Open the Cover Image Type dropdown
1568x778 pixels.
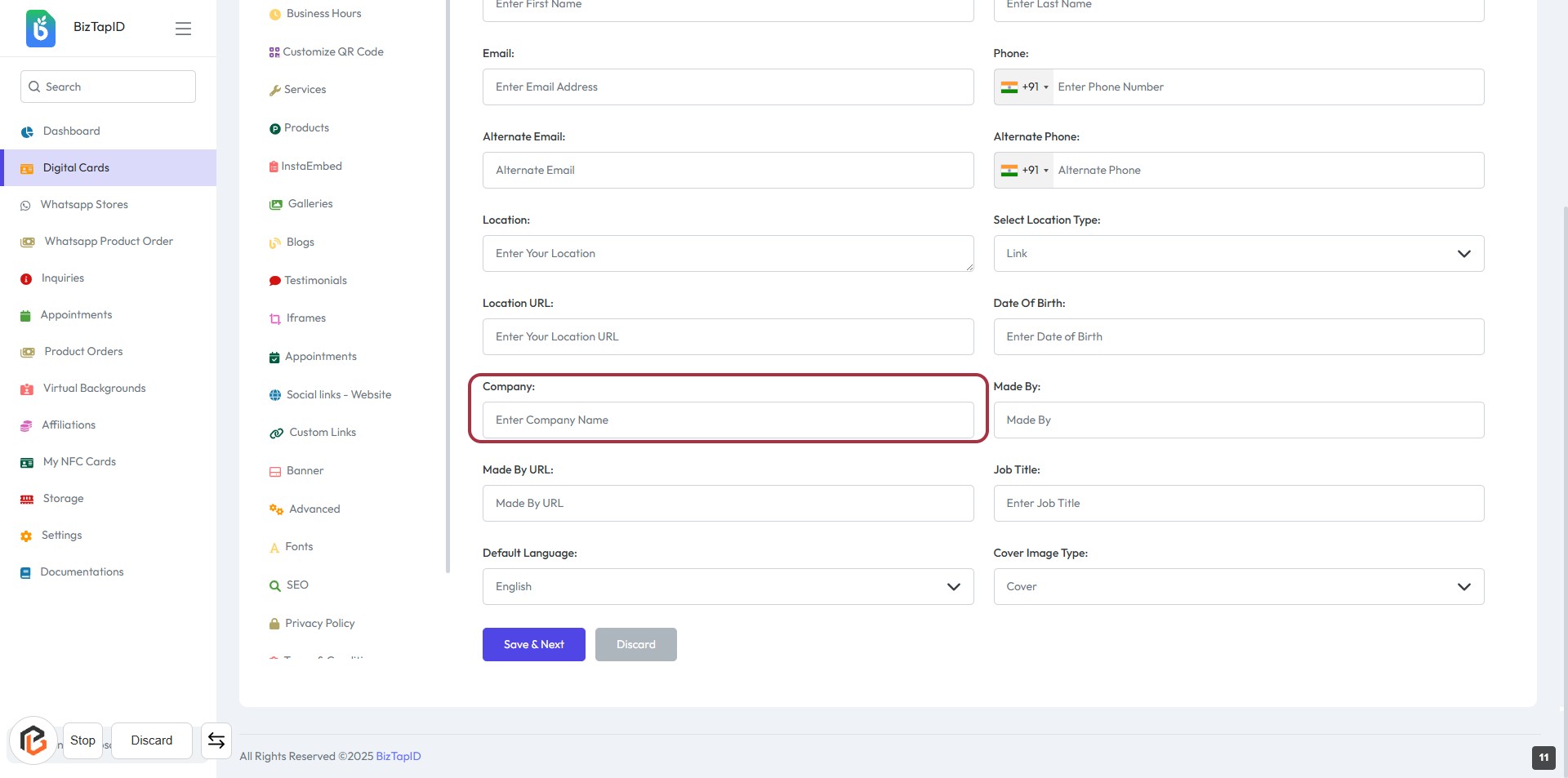pyautogui.click(x=1238, y=587)
